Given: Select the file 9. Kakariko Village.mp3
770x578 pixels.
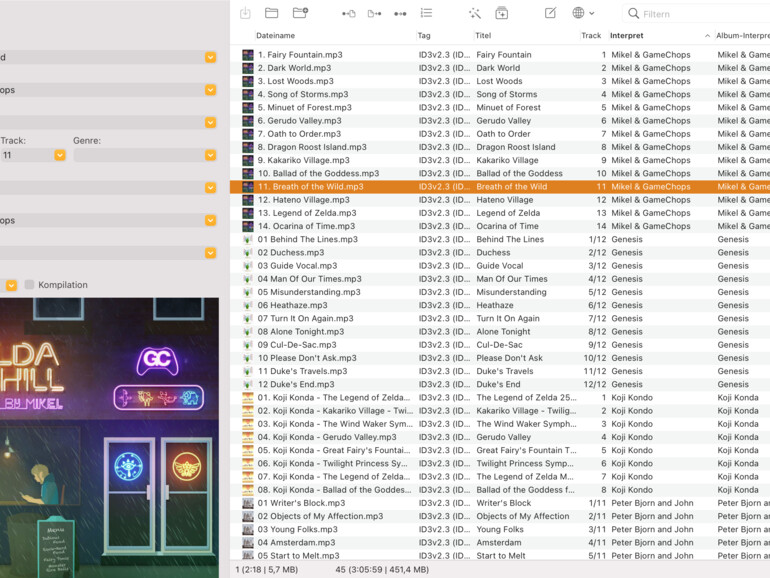Looking at the screenshot, I should click(x=303, y=160).
